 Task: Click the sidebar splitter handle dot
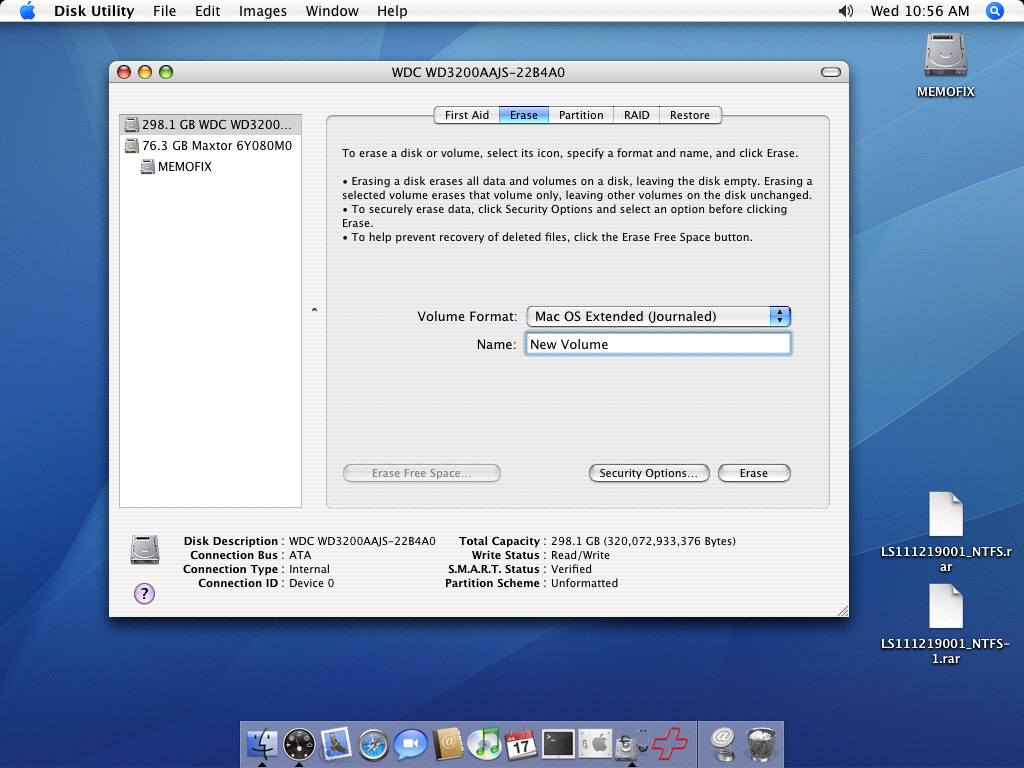coord(314,310)
